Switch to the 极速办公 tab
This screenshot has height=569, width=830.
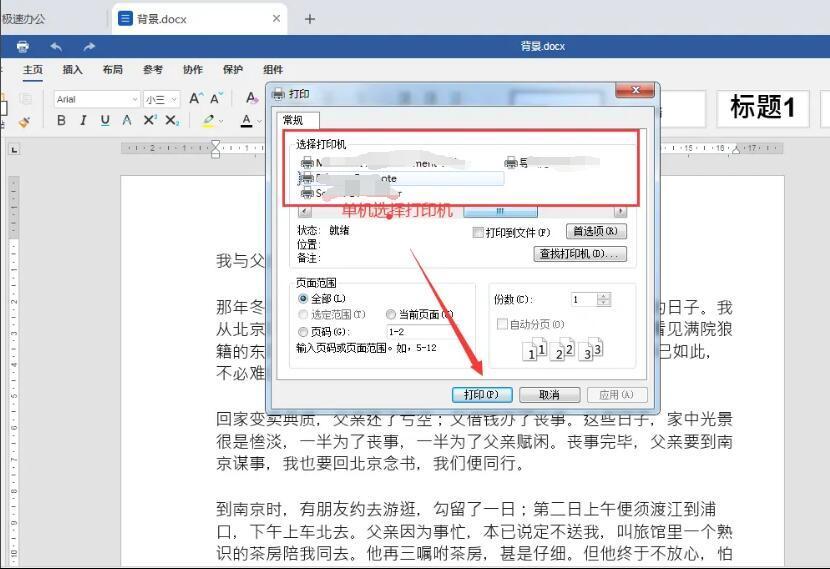[x=23, y=19]
